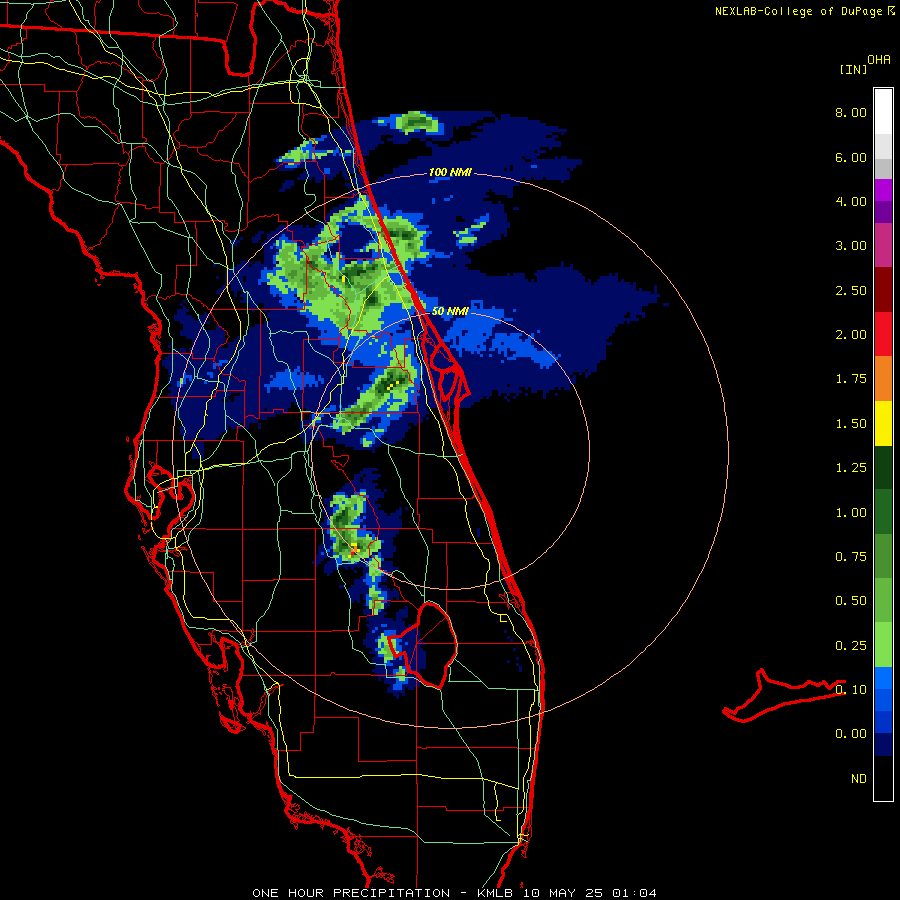This screenshot has height=900, width=900.
Task: Click the 0.10 legend value
Action: [x=851, y=690]
